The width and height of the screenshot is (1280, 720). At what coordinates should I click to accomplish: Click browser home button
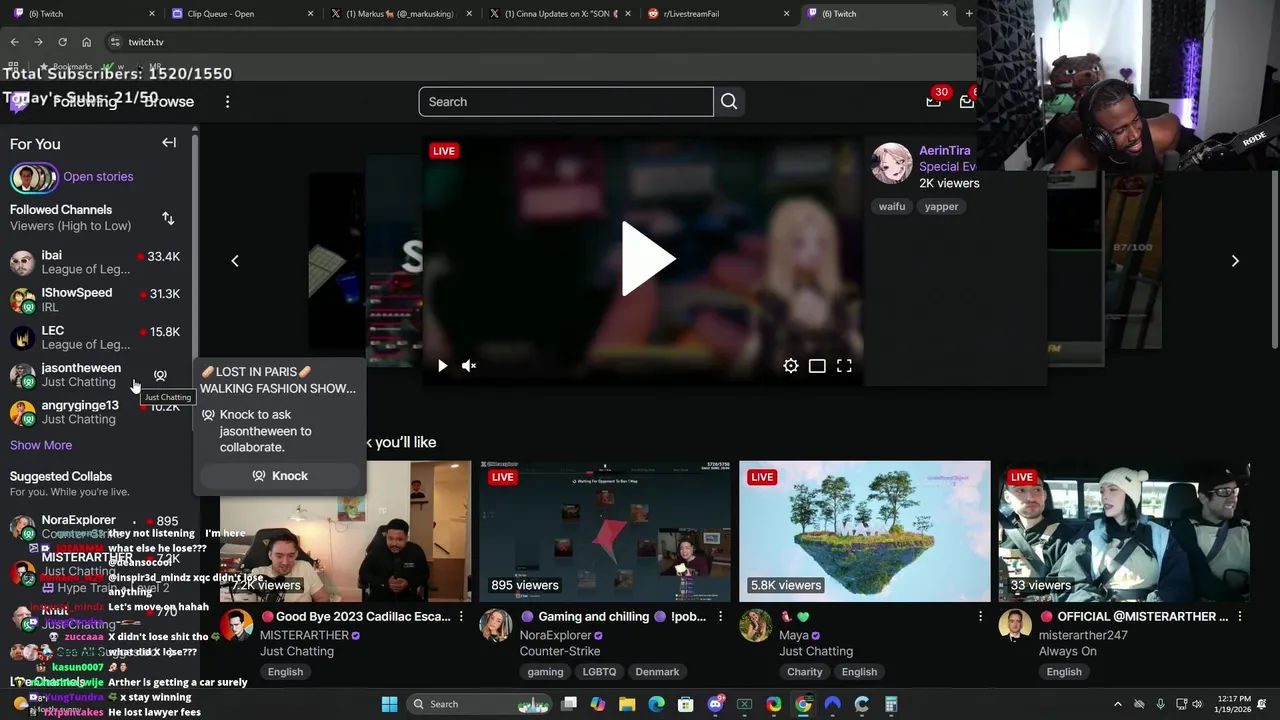pyautogui.click(x=86, y=42)
